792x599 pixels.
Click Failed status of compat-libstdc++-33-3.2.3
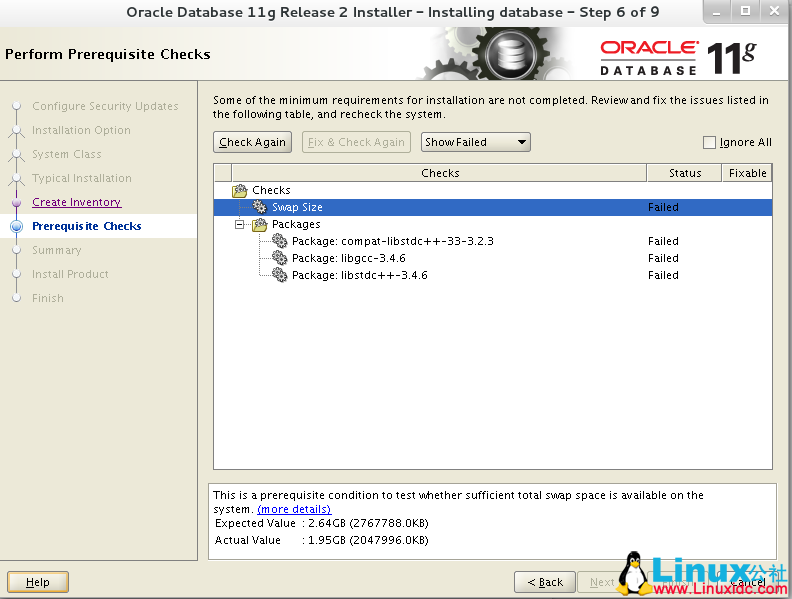coord(663,241)
